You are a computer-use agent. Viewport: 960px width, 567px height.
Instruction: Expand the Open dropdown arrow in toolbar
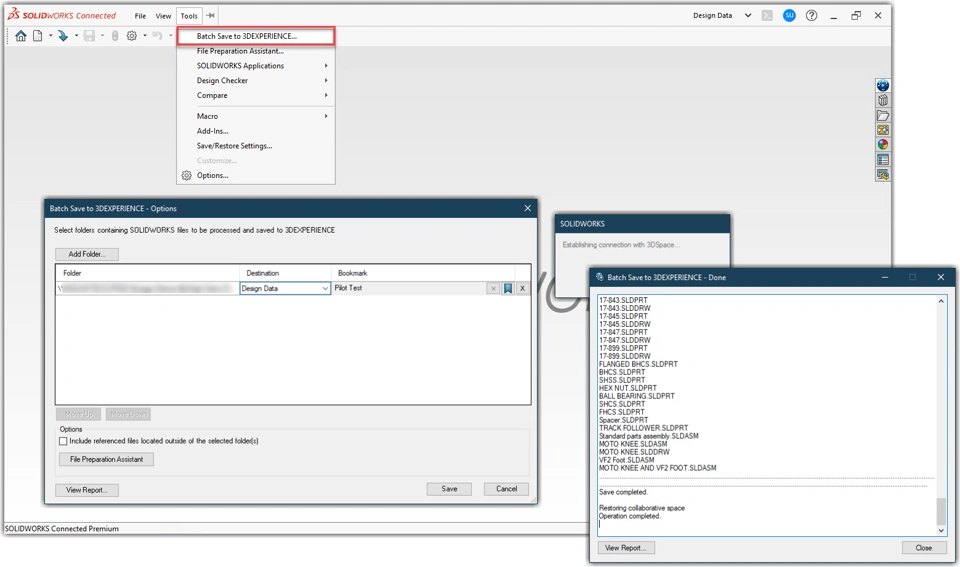76,36
